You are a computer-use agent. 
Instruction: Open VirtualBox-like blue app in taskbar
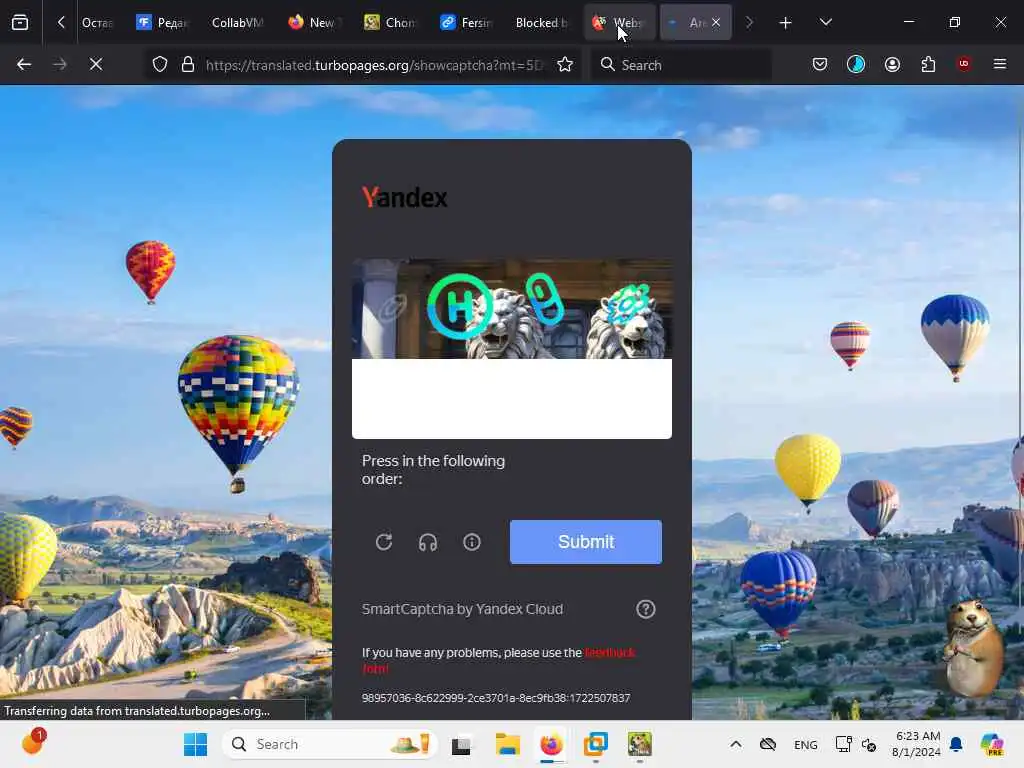(596, 744)
